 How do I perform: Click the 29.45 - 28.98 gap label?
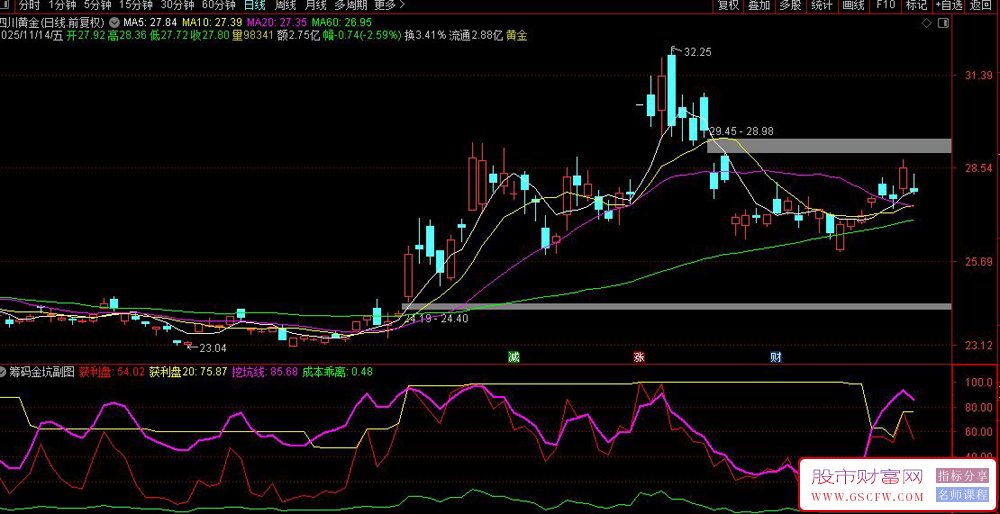[x=740, y=131]
